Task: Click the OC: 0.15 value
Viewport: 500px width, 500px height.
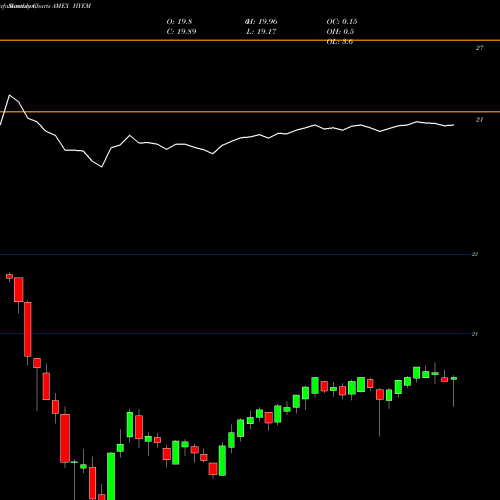Action: point(342,22)
